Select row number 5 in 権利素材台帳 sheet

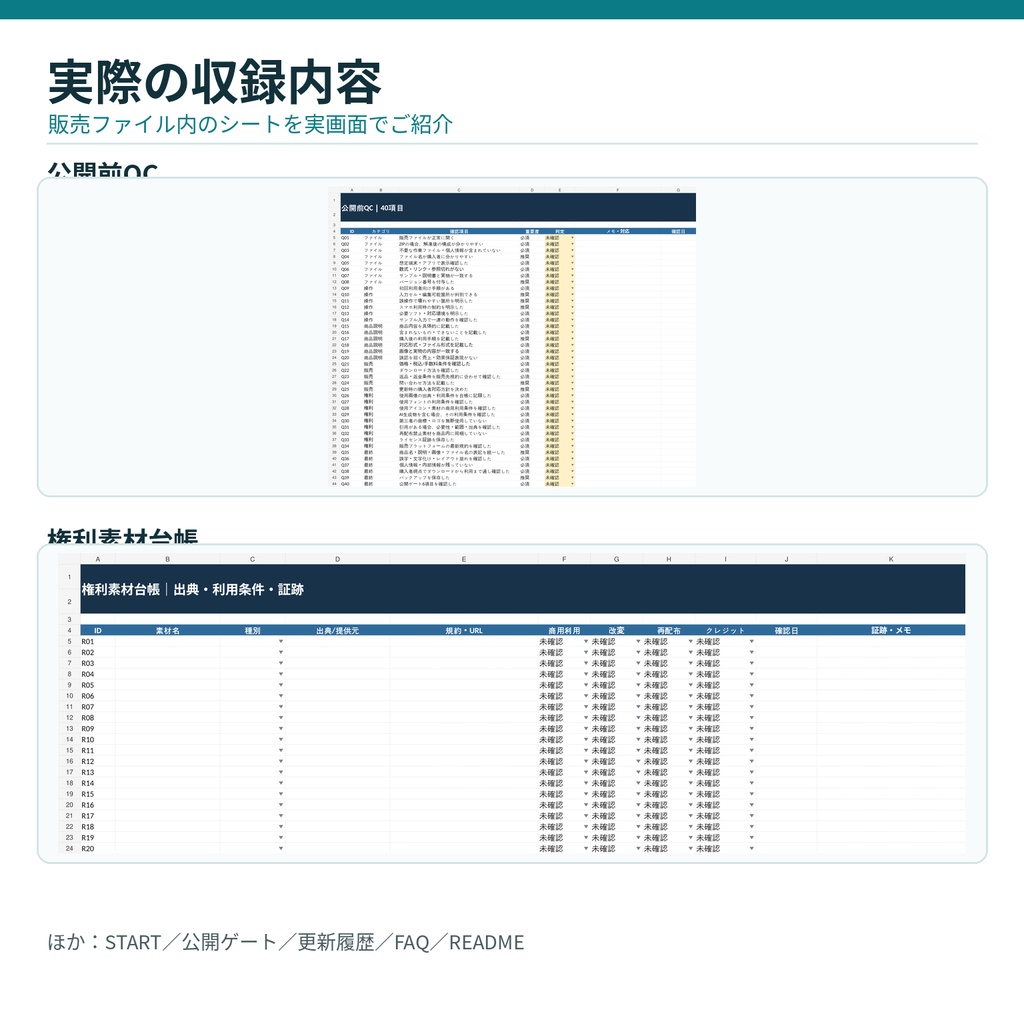(69, 641)
